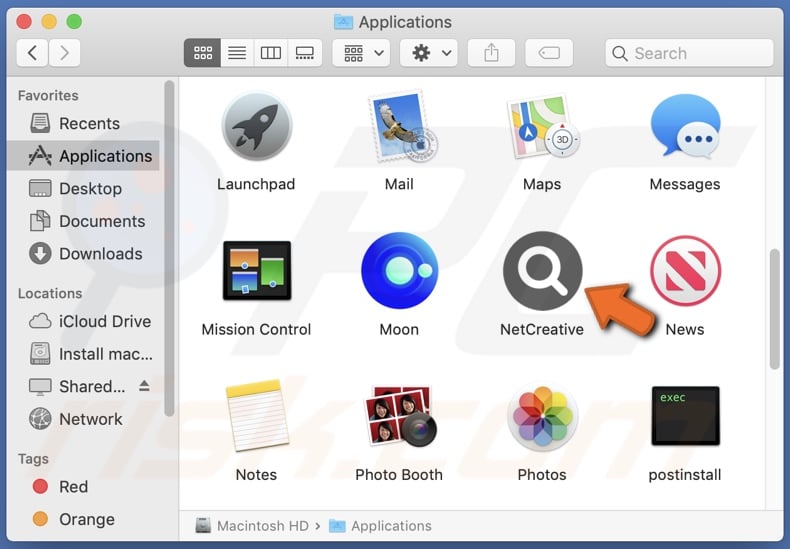
Task: Select the Photo Booth app icon
Action: pos(400,416)
